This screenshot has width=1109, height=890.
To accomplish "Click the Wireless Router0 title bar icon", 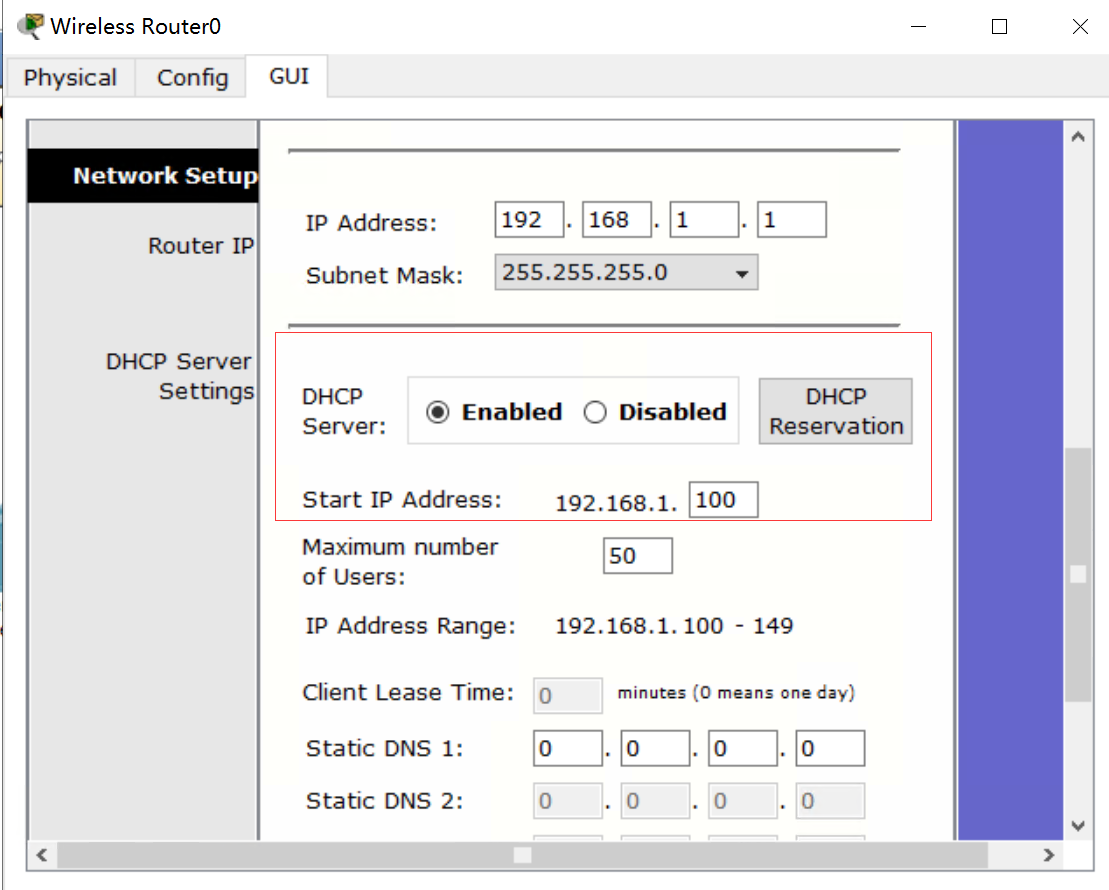I will [x=30, y=26].
